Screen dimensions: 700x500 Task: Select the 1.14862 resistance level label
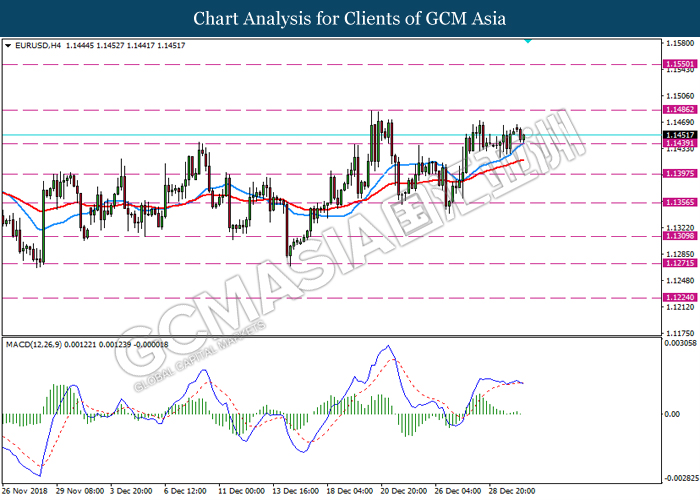(679, 109)
